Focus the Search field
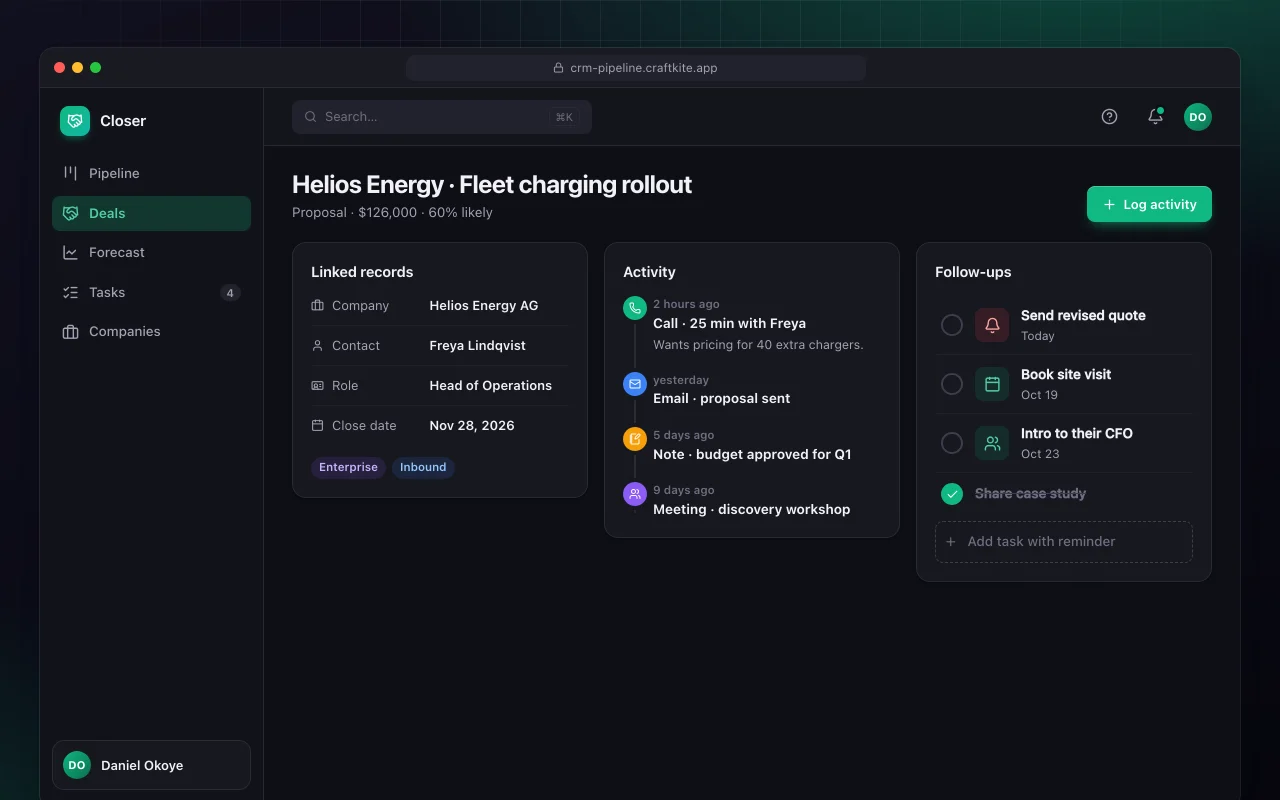Viewport: 1280px width, 800px height. (x=442, y=117)
